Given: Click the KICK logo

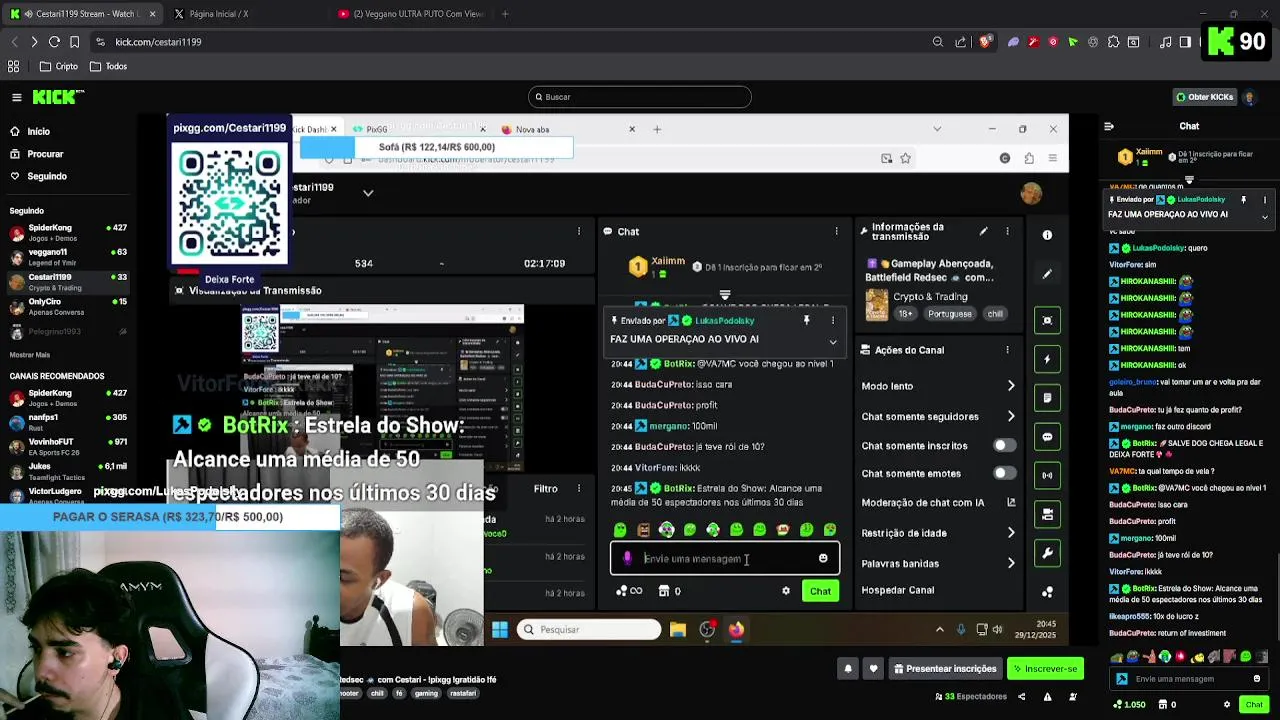Looking at the screenshot, I should 58,97.
